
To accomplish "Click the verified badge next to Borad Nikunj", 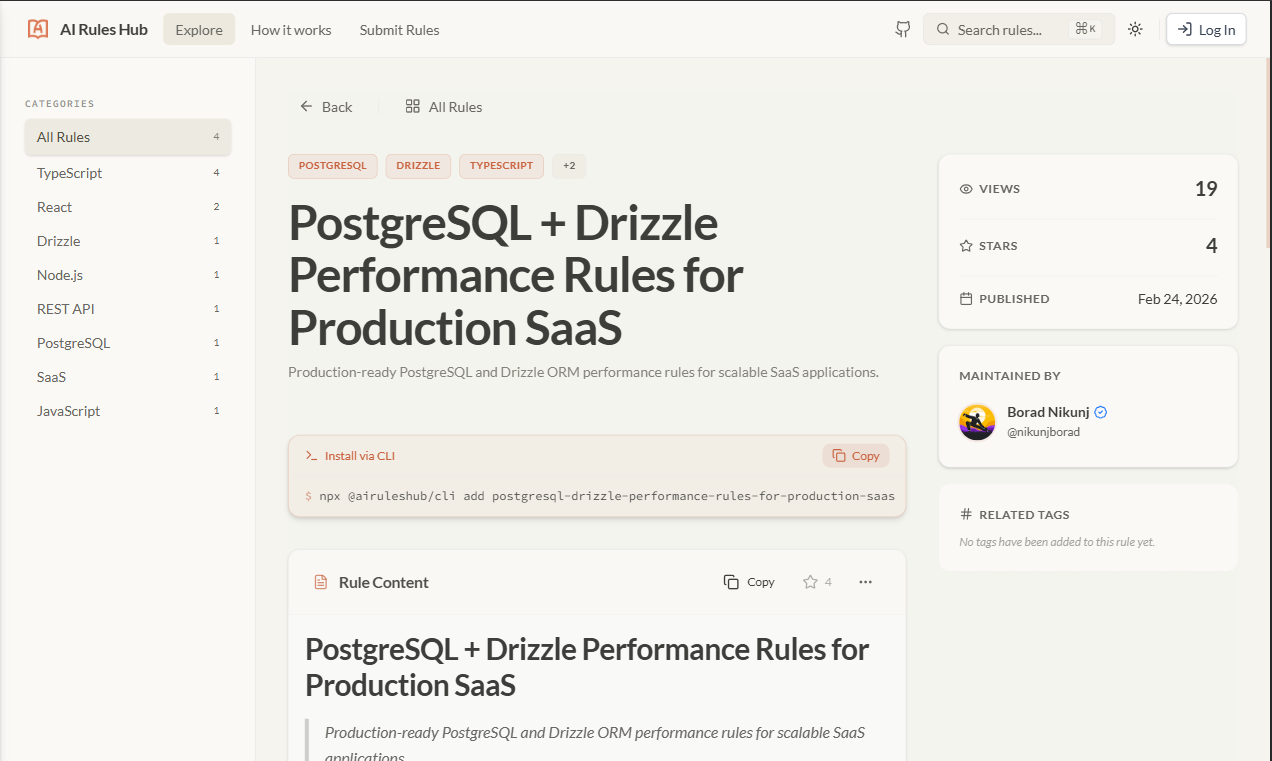I will (x=1100, y=411).
